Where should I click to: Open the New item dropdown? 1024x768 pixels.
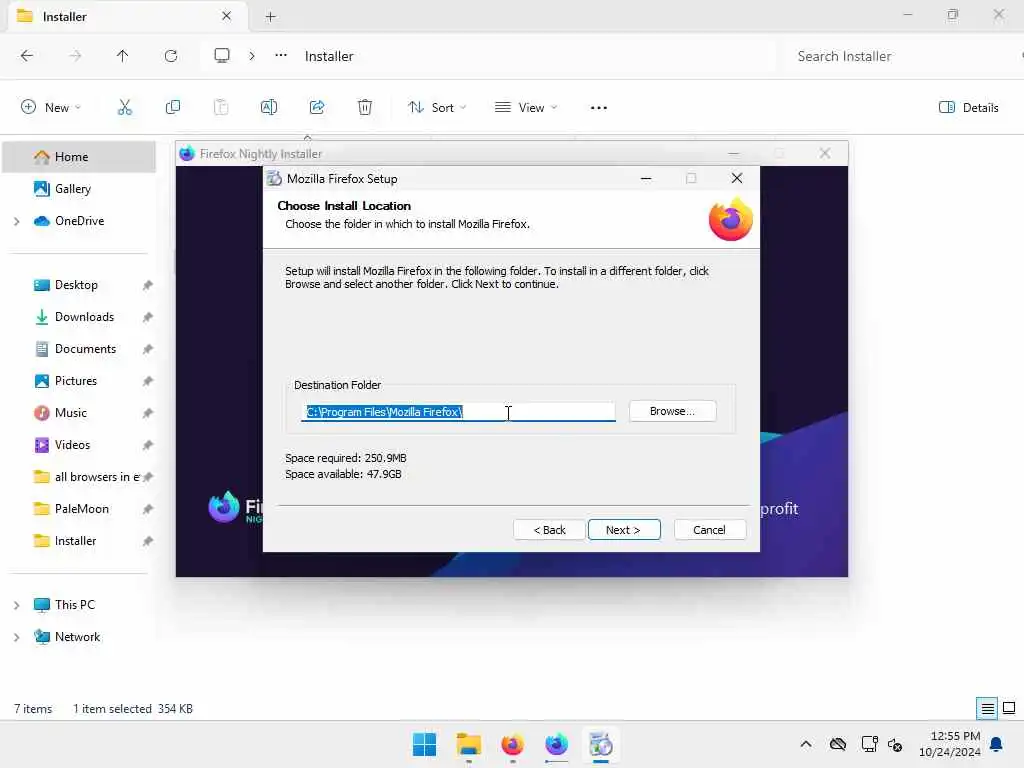[51, 107]
